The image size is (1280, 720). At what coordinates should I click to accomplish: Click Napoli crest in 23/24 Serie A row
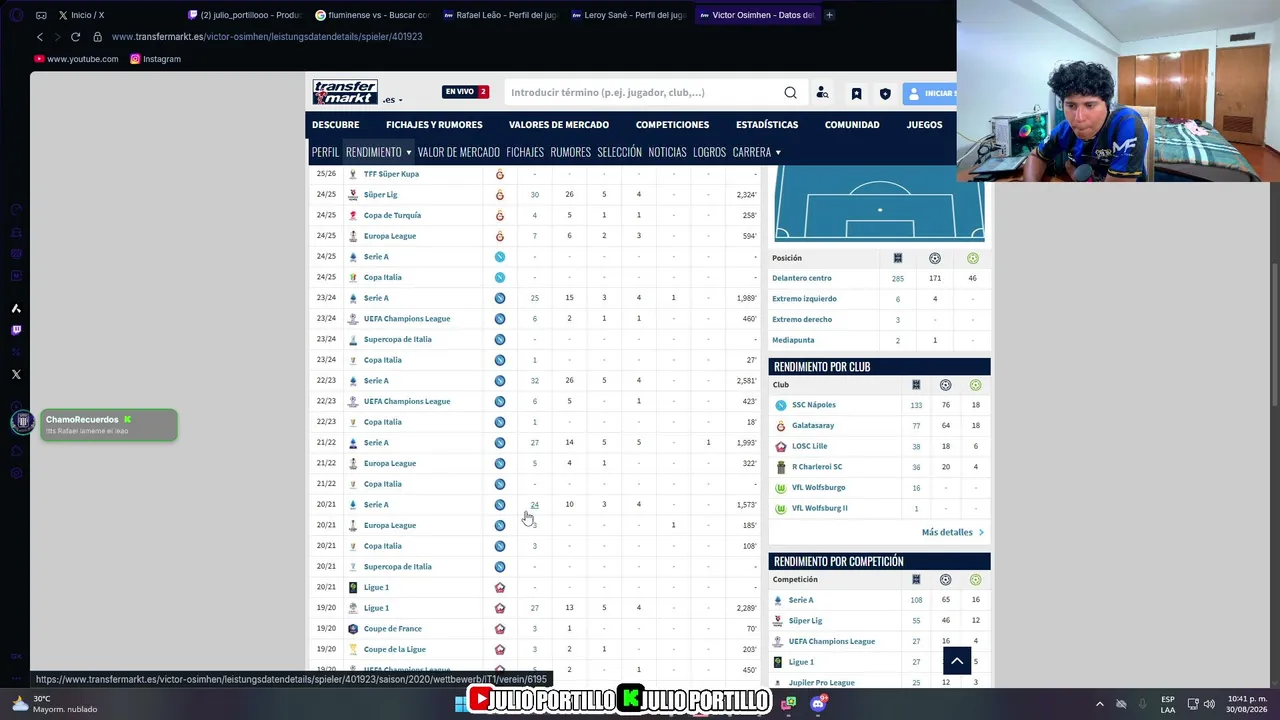click(500, 298)
